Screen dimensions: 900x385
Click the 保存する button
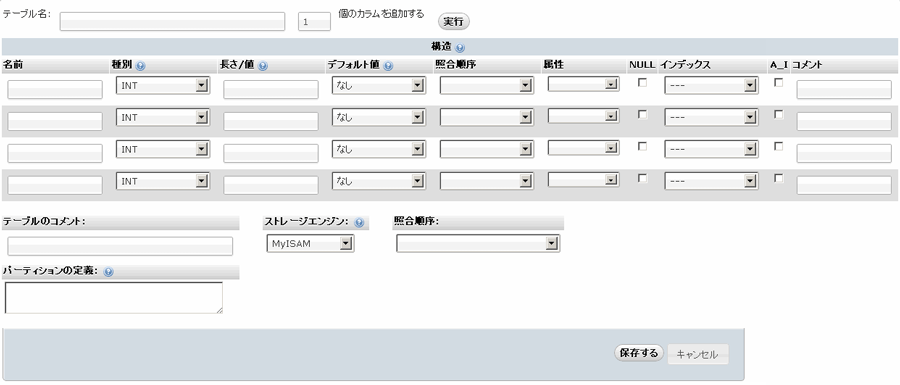click(x=639, y=353)
